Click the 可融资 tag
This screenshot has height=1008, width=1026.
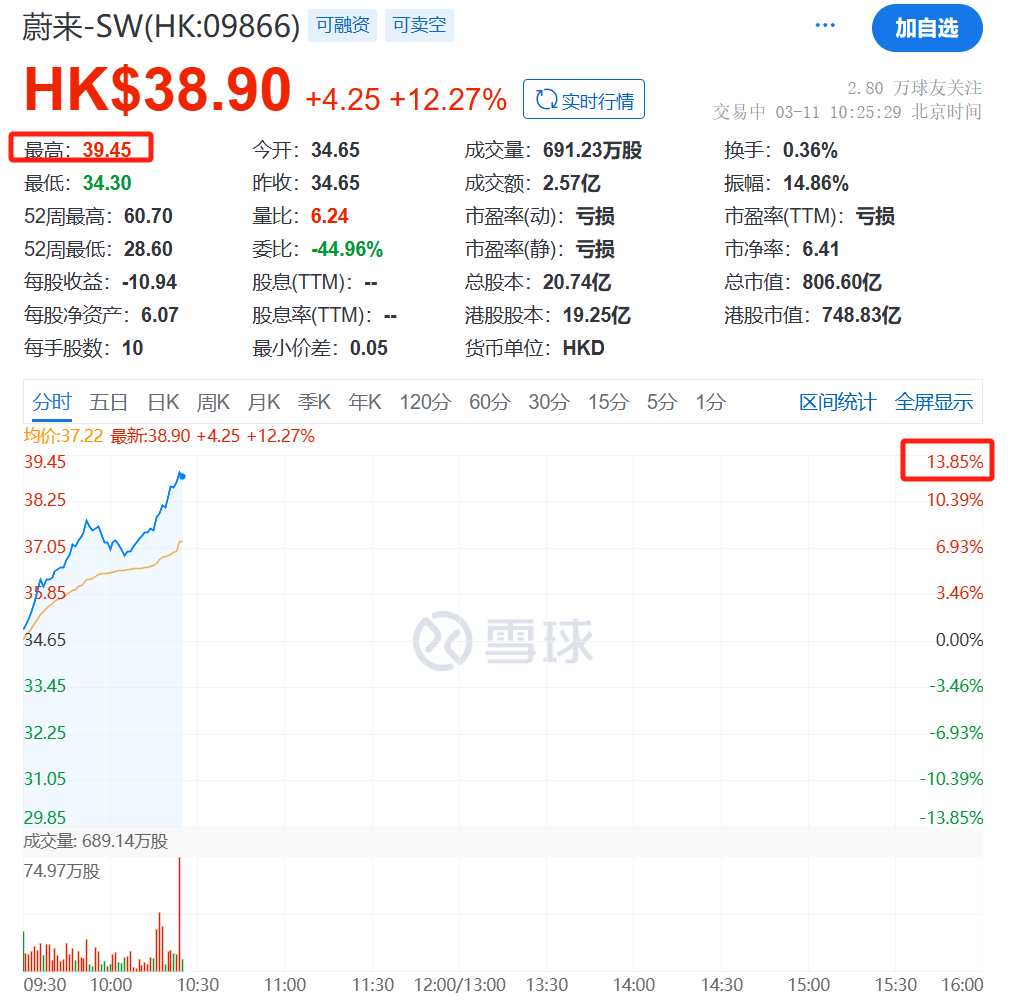[x=342, y=26]
